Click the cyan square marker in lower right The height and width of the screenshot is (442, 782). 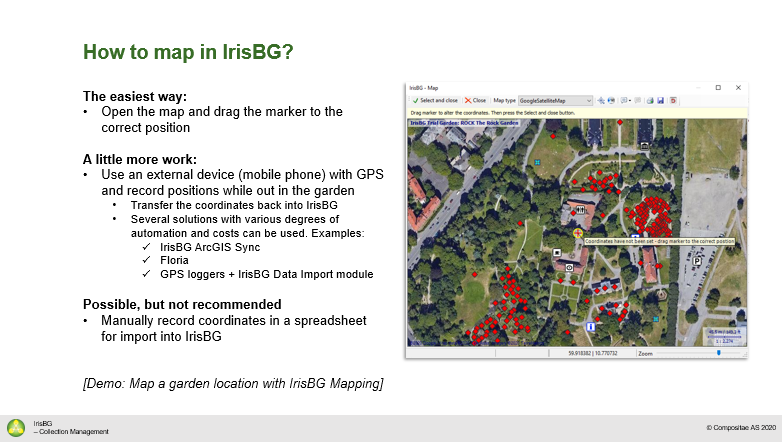[x=656, y=319]
